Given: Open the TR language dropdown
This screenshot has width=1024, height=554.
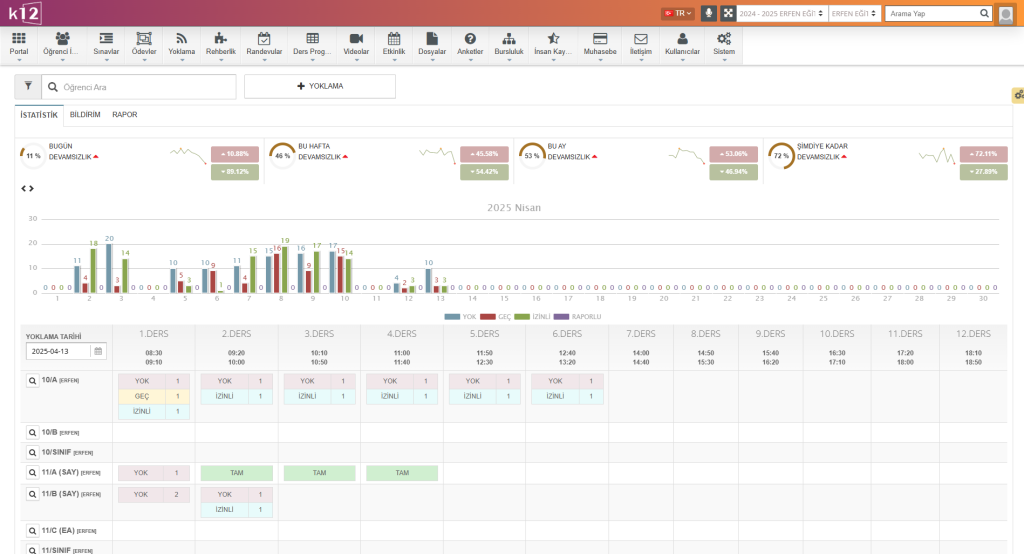Looking at the screenshot, I should pyautogui.click(x=678, y=13).
